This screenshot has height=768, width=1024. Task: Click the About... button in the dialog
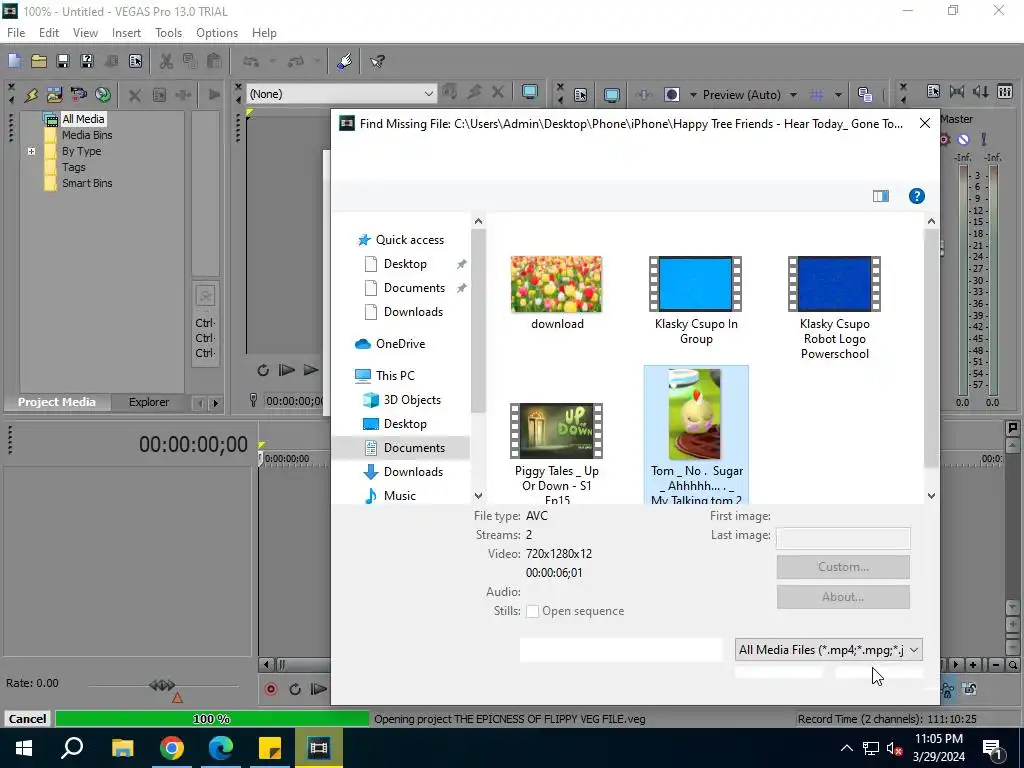(843, 597)
